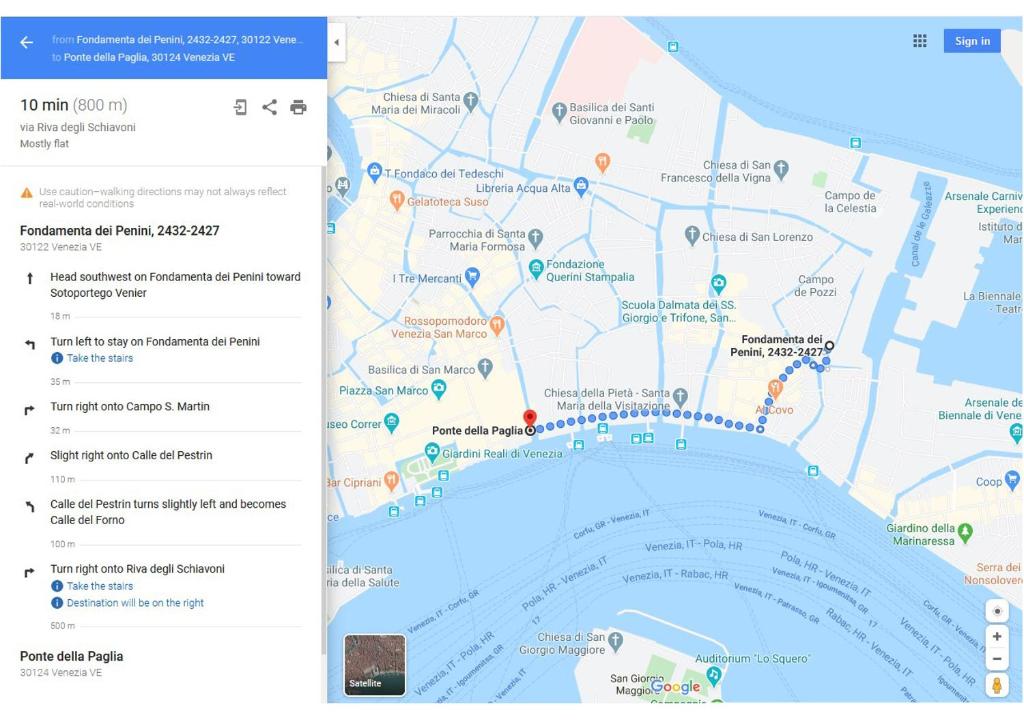Image resolution: width=1024 pixels, height=720 pixels.
Task: Click the Basilica di San Marco marker
Action: pos(486,369)
